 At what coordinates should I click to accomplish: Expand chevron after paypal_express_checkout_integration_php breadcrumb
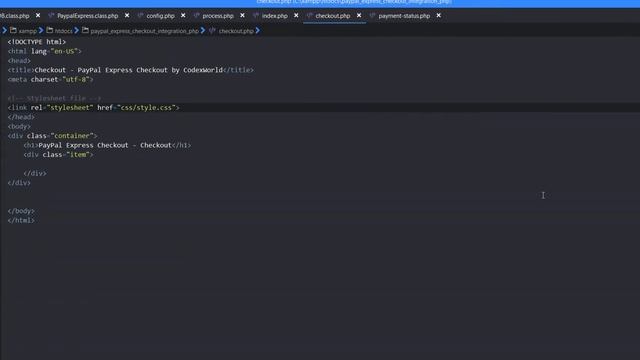pyautogui.click(x=203, y=31)
